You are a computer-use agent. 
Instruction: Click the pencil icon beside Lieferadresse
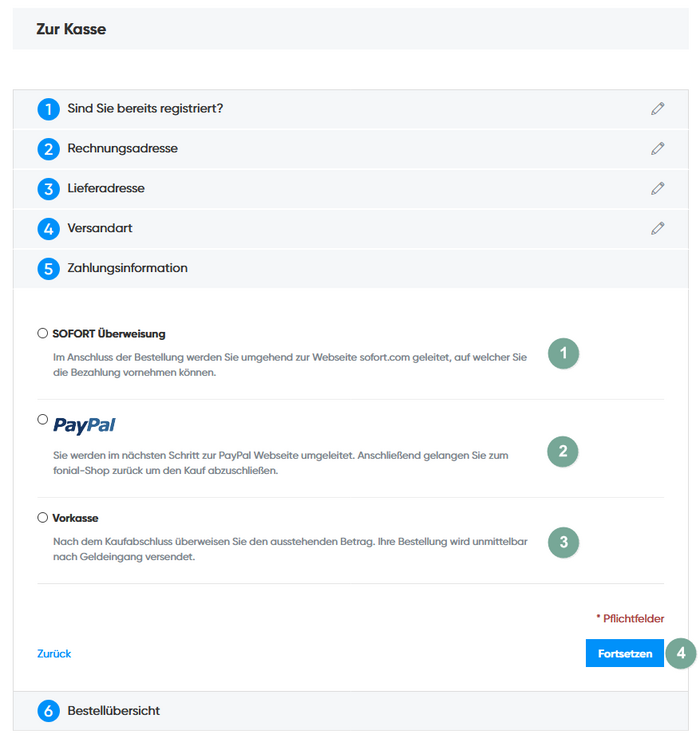click(x=657, y=188)
